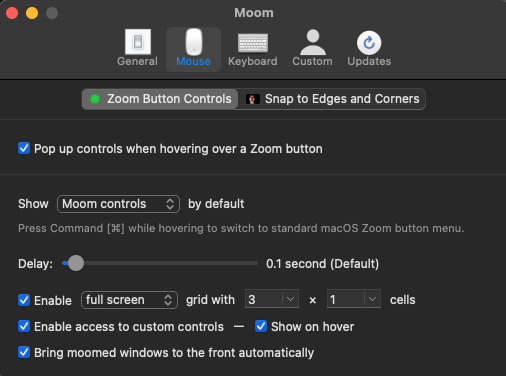Click the yellow minimize window button
The image size is (506, 376).
coord(32,13)
